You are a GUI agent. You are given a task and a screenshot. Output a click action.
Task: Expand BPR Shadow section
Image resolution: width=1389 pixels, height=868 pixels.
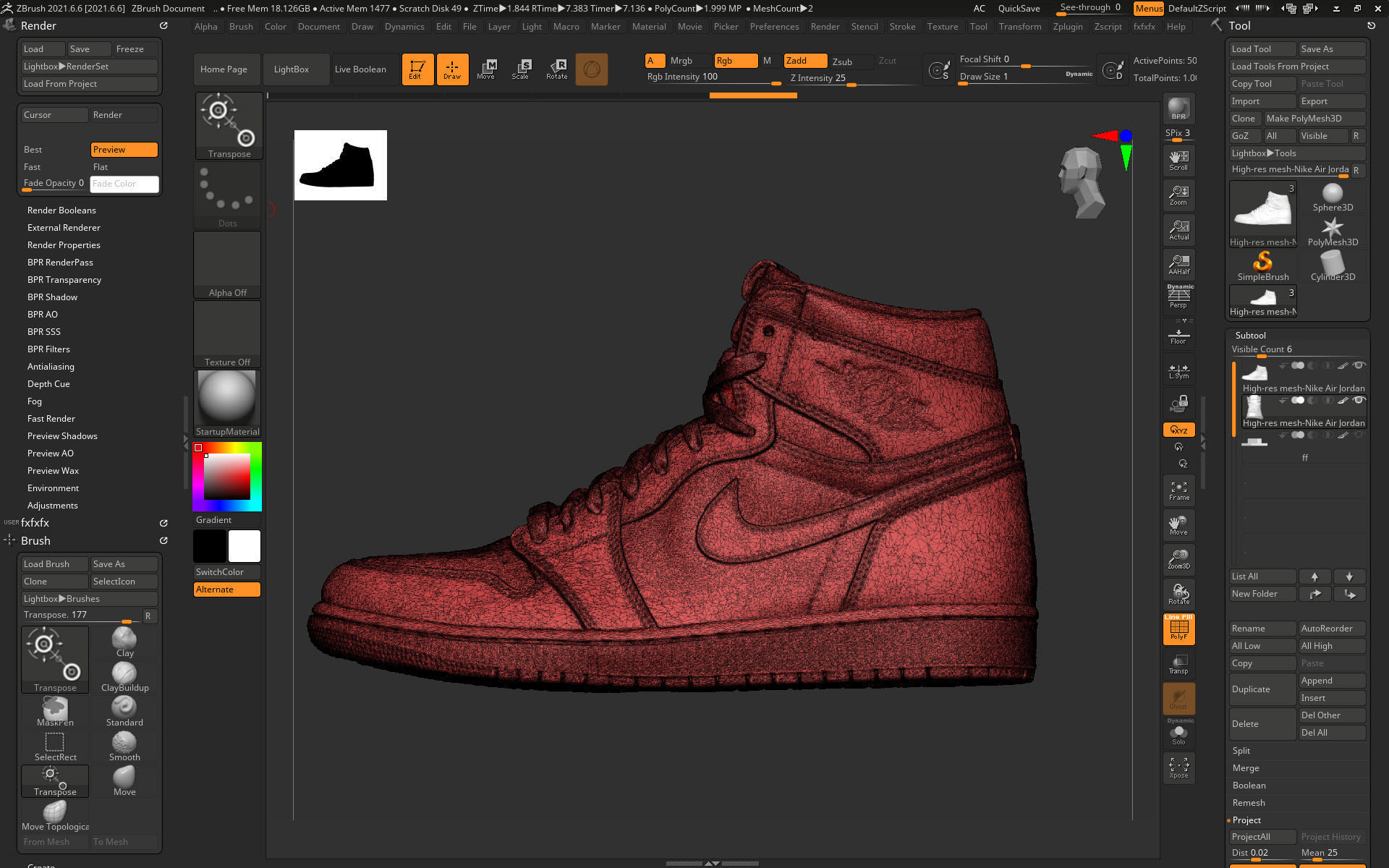click(x=52, y=297)
